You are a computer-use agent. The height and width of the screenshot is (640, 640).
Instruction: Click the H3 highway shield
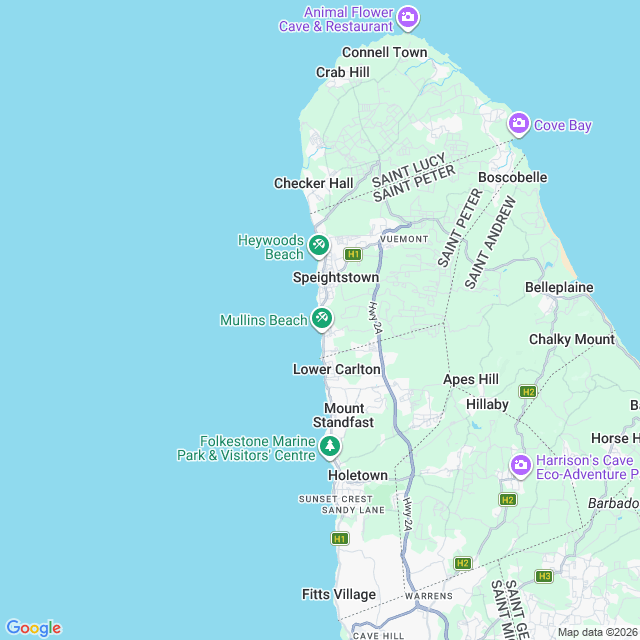(x=544, y=576)
